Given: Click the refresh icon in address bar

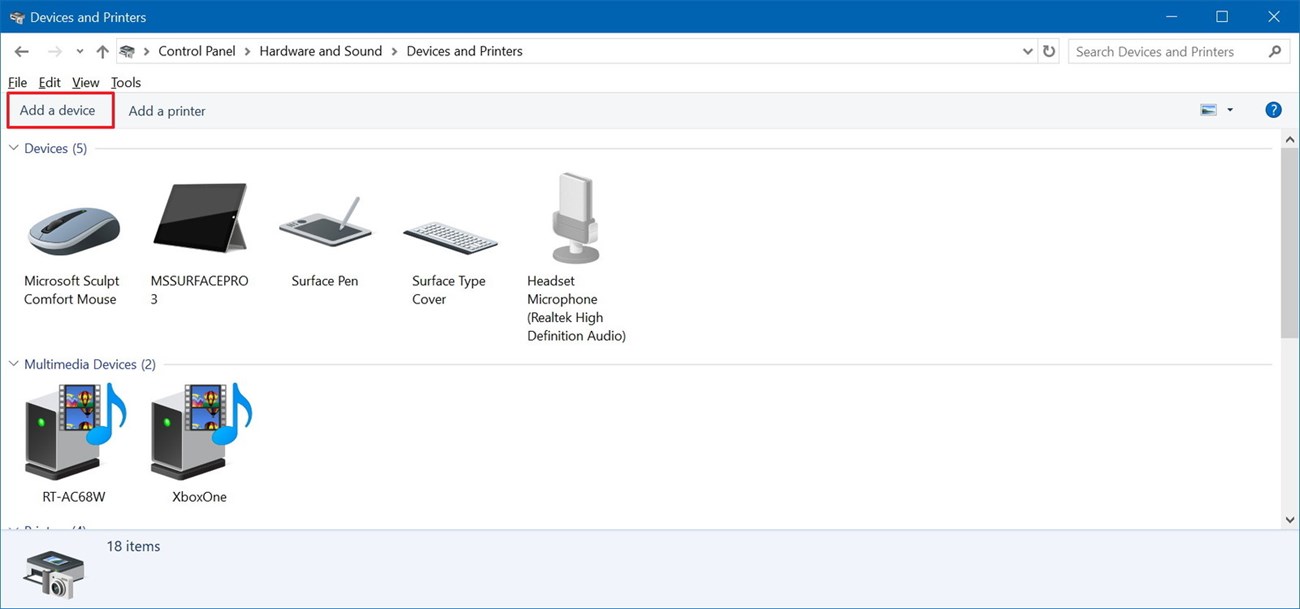Looking at the screenshot, I should click(1048, 51).
